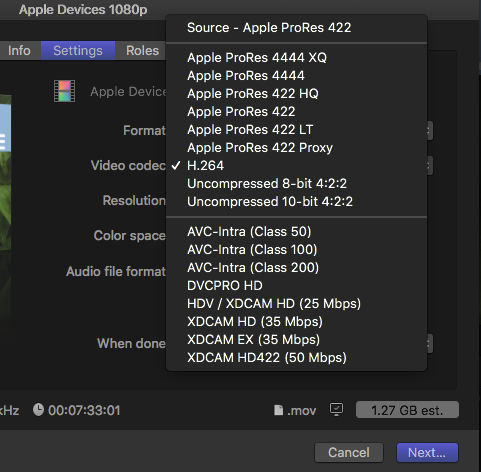Select Source - Apple ProRes 422 option

click(x=296, y=28)
